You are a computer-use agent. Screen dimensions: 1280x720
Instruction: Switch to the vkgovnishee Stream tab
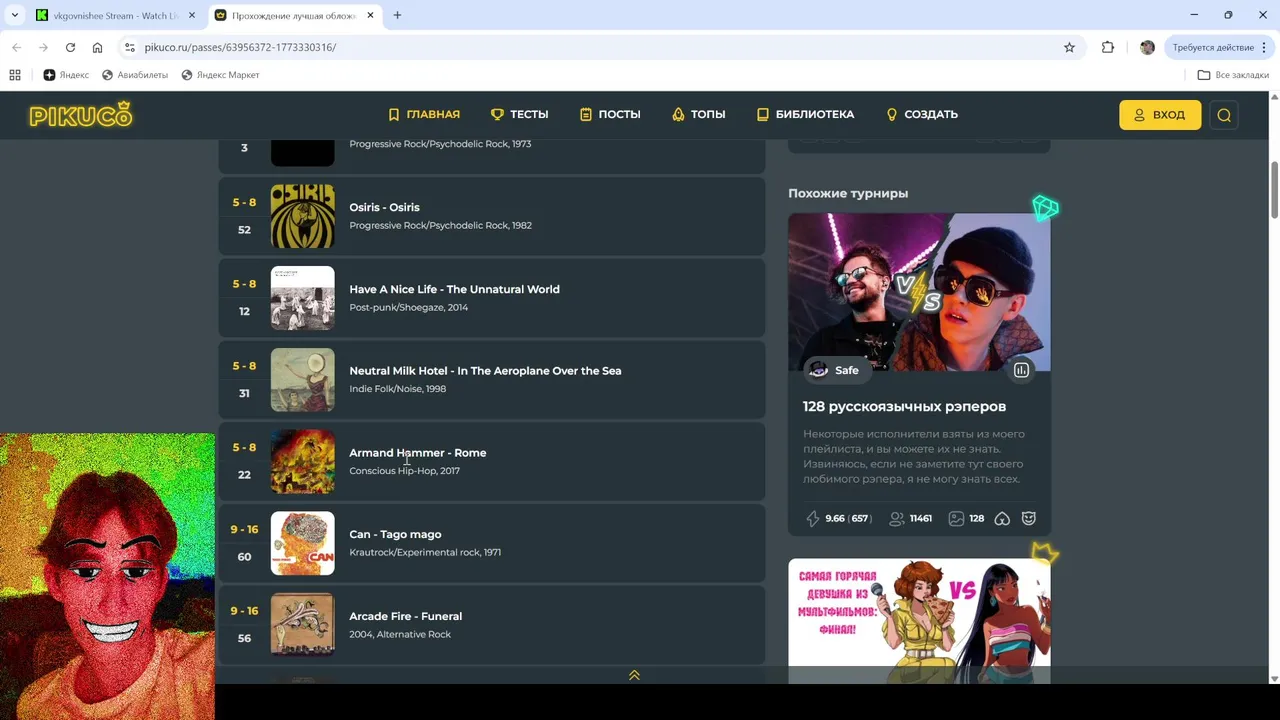coord(117,16)
